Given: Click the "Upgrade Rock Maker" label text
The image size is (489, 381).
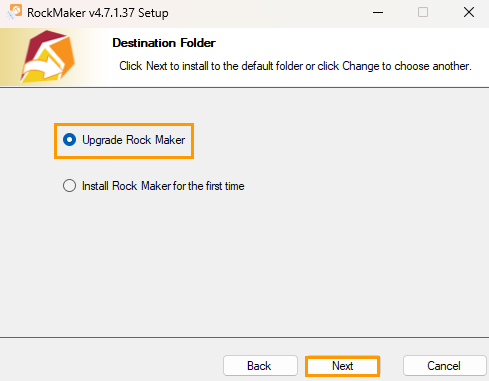Looking at the screenshot, I should (133, 140).
